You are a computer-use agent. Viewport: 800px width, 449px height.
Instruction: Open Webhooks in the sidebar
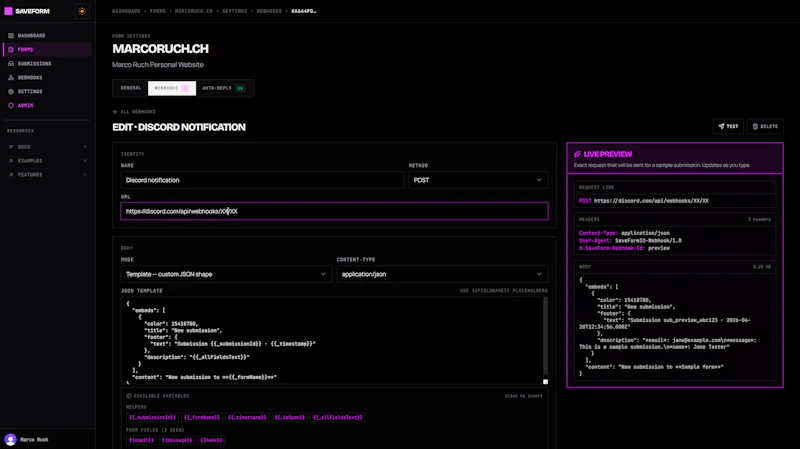[x=47, y=78]
